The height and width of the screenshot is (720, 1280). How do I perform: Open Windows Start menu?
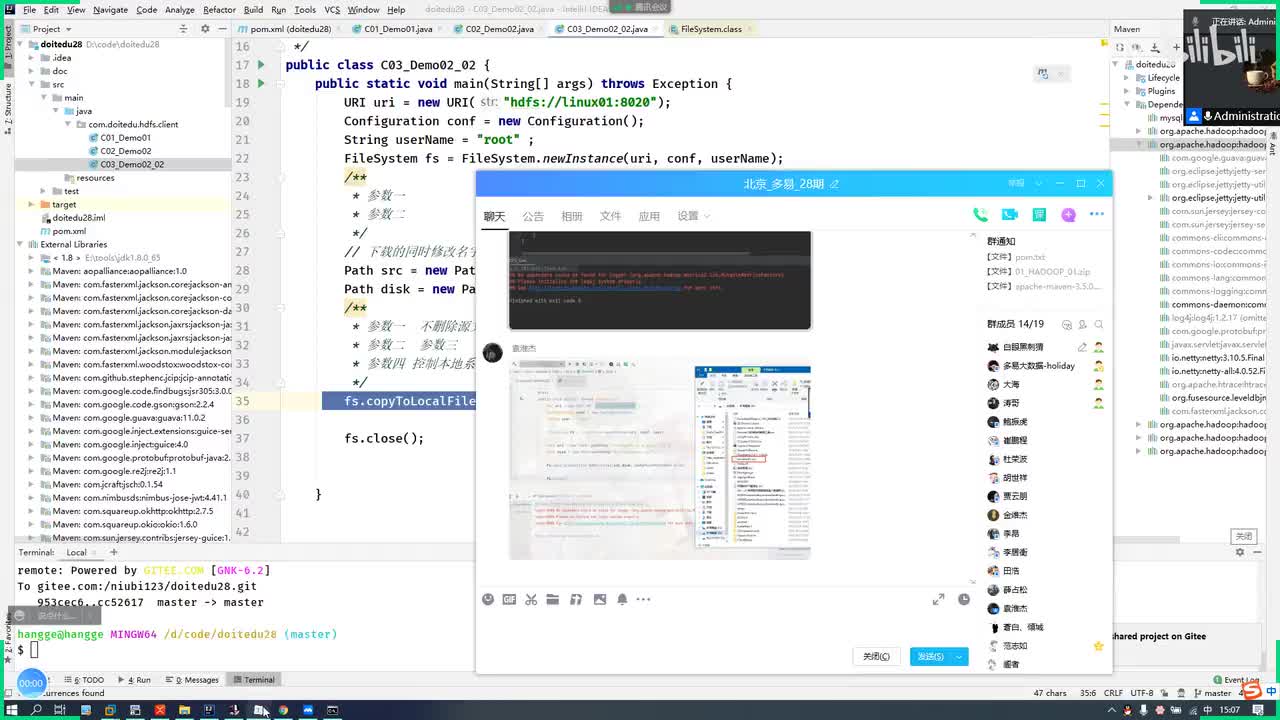tap(12, 710)
